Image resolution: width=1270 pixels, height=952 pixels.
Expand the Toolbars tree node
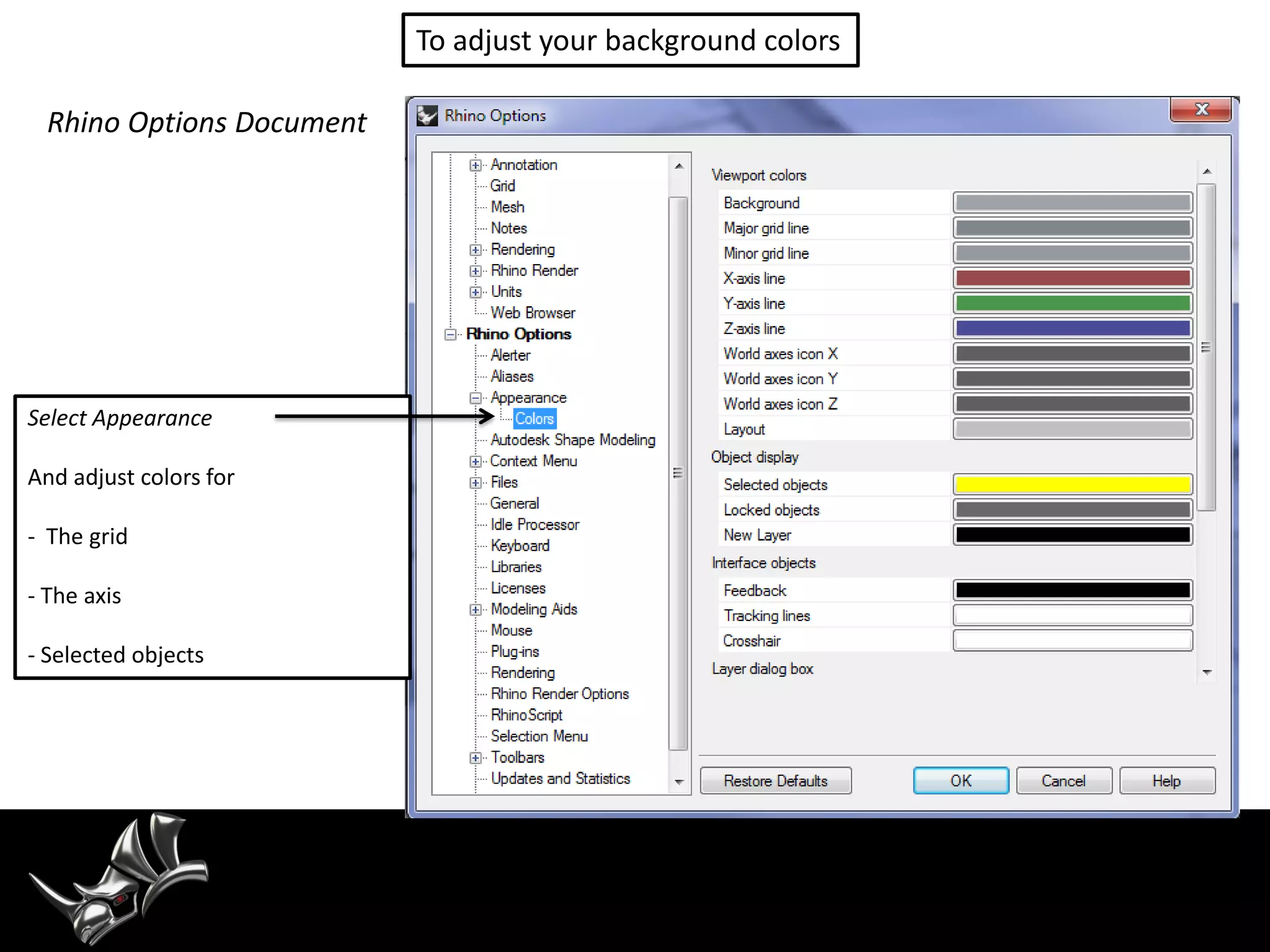pyautogui.click(x=476, y=758)
